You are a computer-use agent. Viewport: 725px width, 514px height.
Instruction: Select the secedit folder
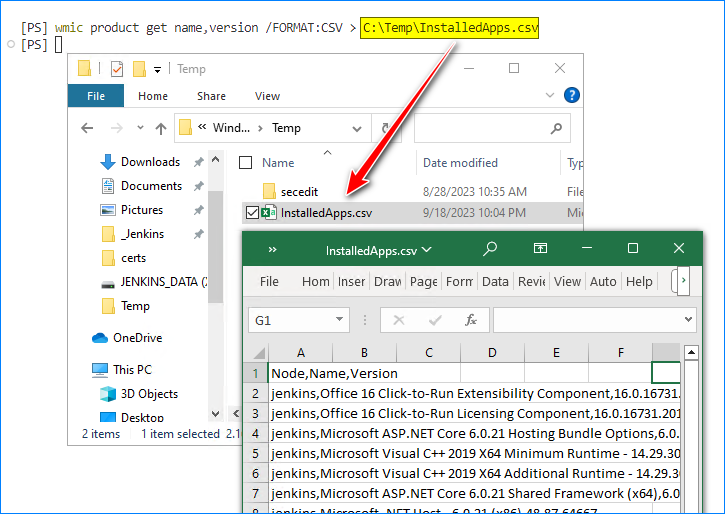tap(299, 192)
